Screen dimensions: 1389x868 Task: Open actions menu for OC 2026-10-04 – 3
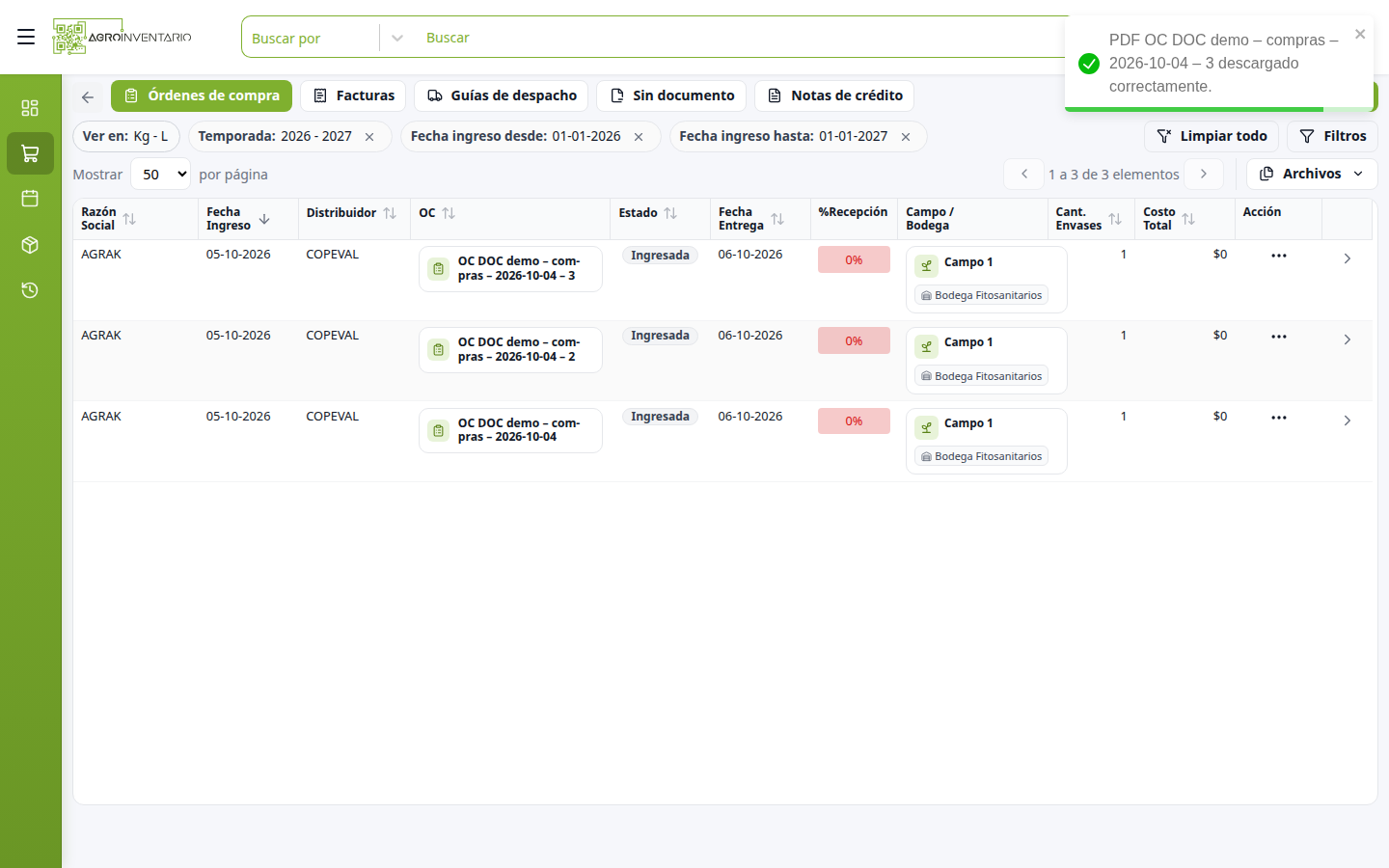point(1279,256)
